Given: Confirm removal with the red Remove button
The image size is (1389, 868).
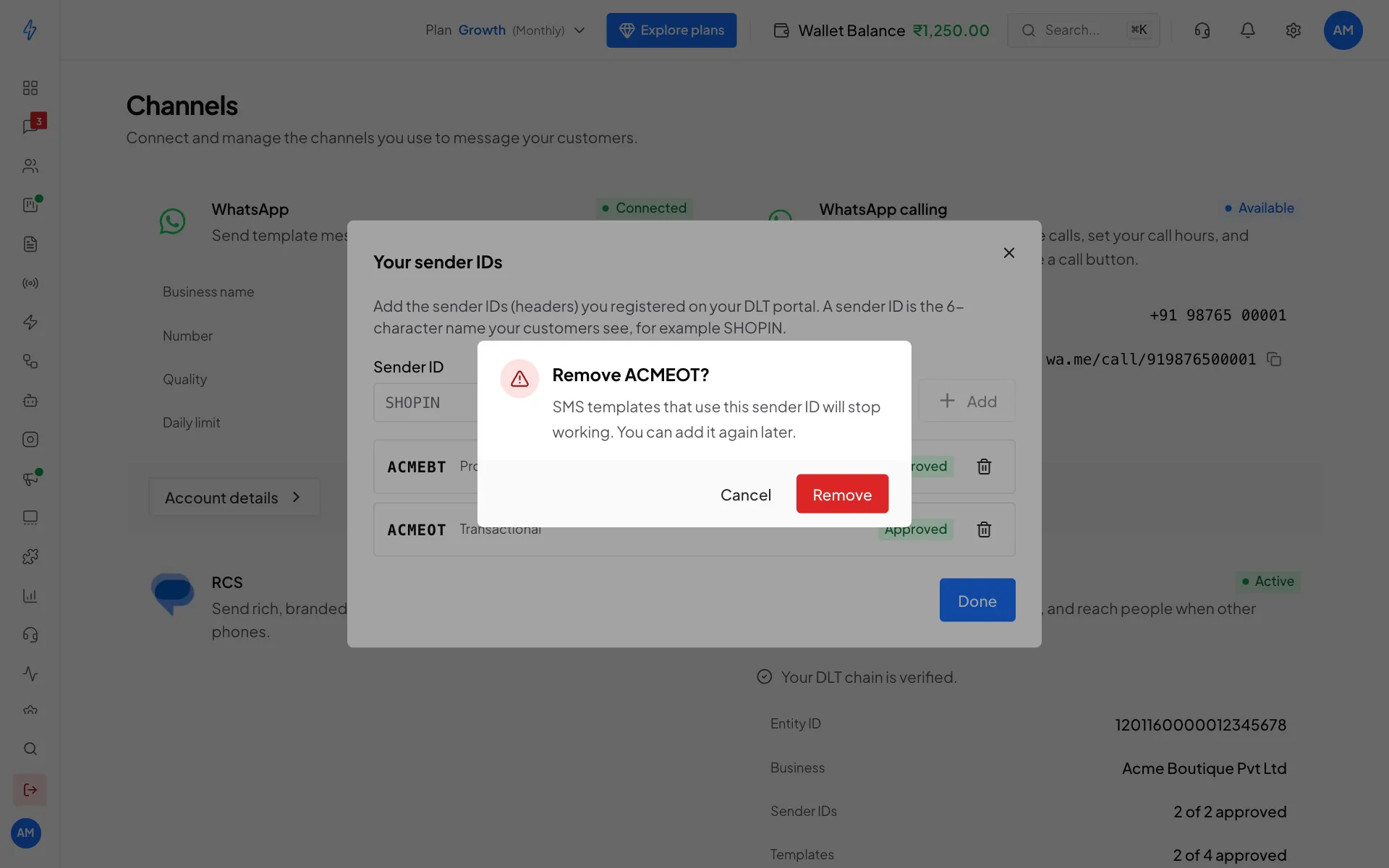Looking at the screenshot, I should (842, 494).
